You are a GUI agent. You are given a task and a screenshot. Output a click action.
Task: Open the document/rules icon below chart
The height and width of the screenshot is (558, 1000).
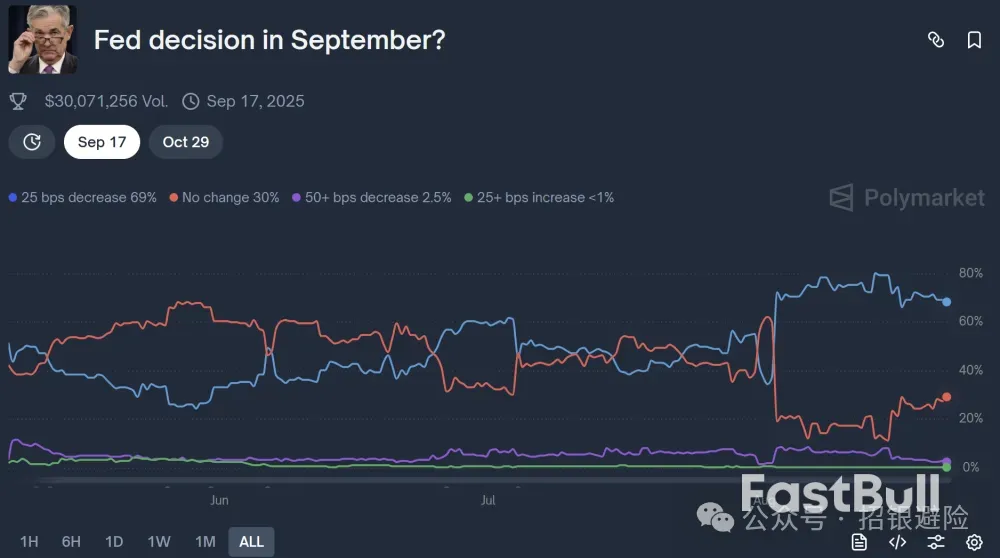(x=859, y=542)
